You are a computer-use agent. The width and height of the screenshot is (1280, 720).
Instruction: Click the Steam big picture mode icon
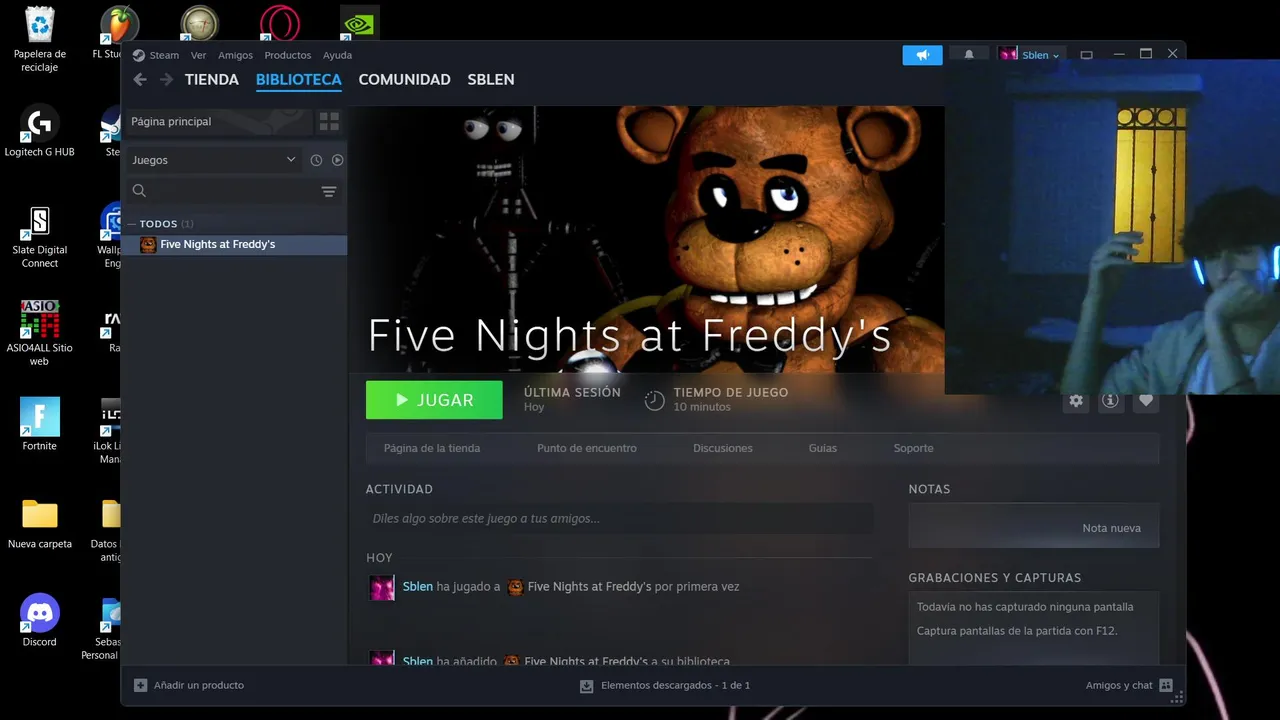pyautogui.click(x=1086, y=55)
